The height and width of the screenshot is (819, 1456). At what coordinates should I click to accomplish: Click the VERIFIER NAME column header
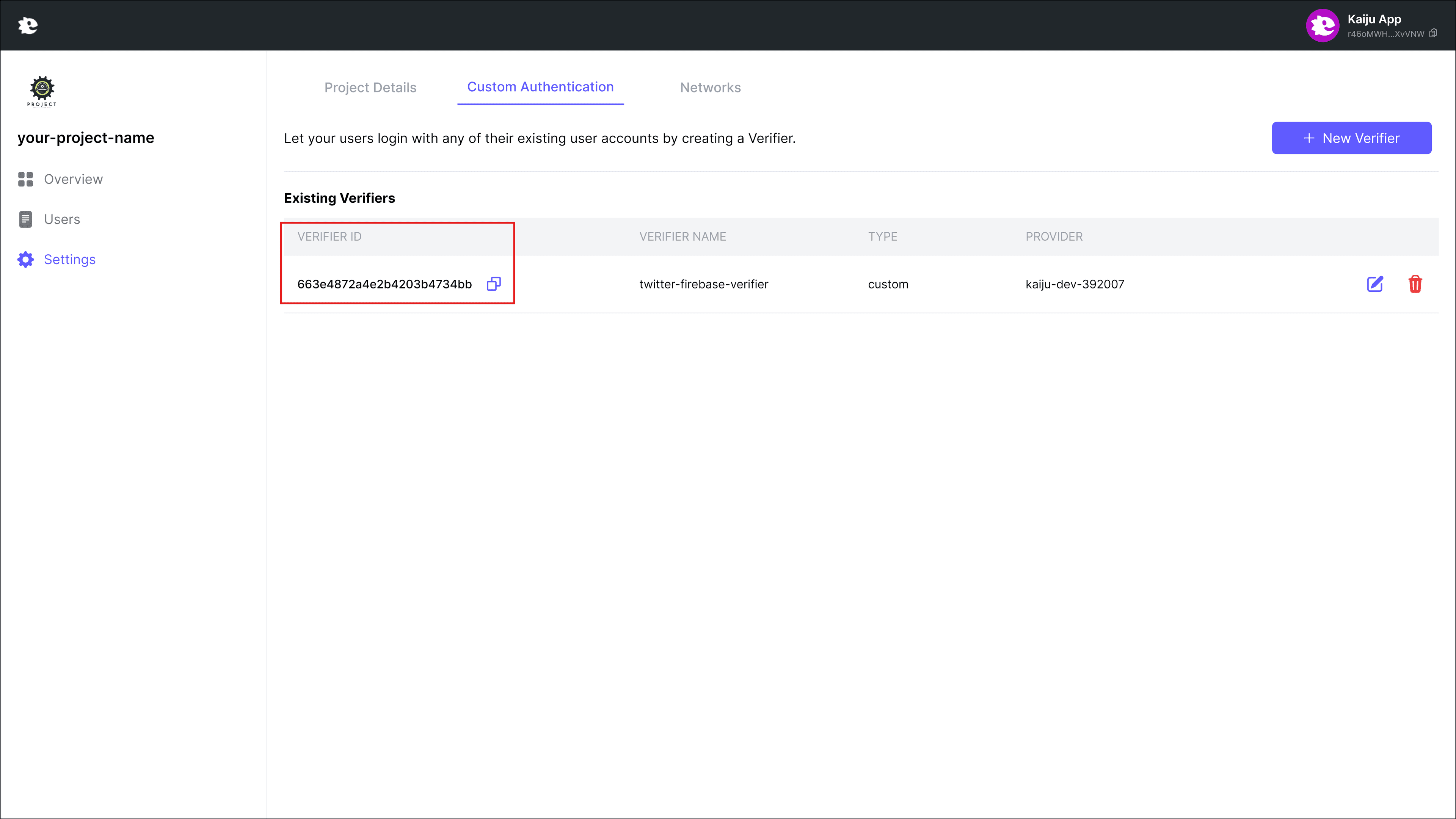point(682,236)
